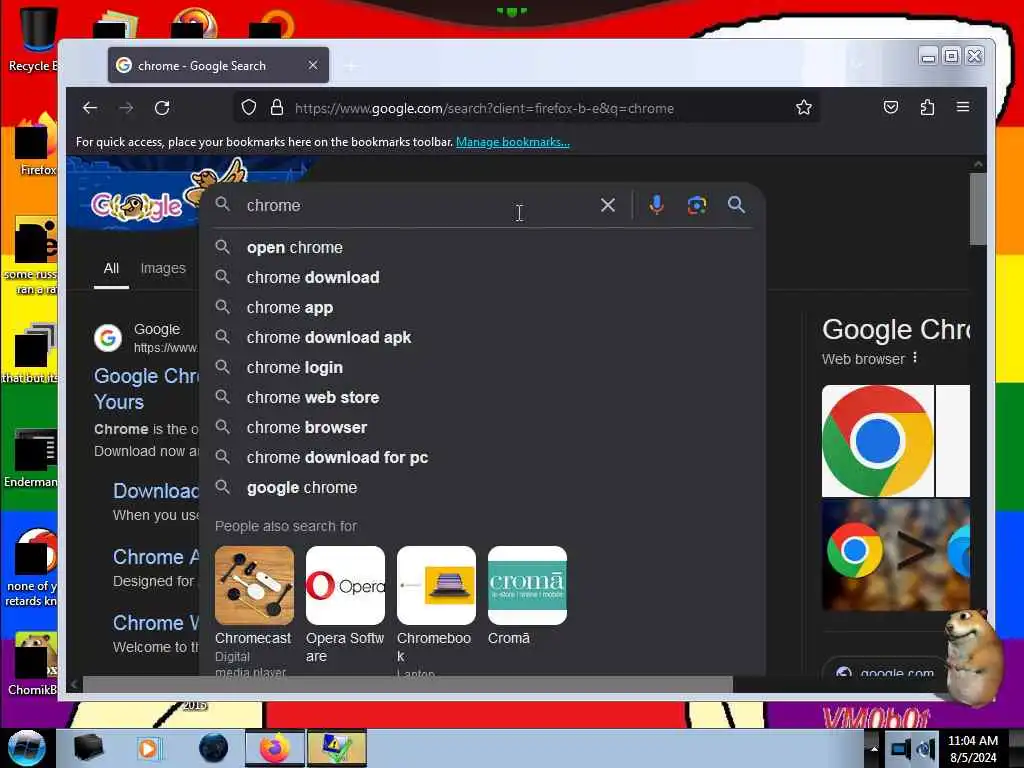The width and height of the screenshot is (1024, 768).
Task: Open Firefox from the taskbar
Action: (275, 748)
